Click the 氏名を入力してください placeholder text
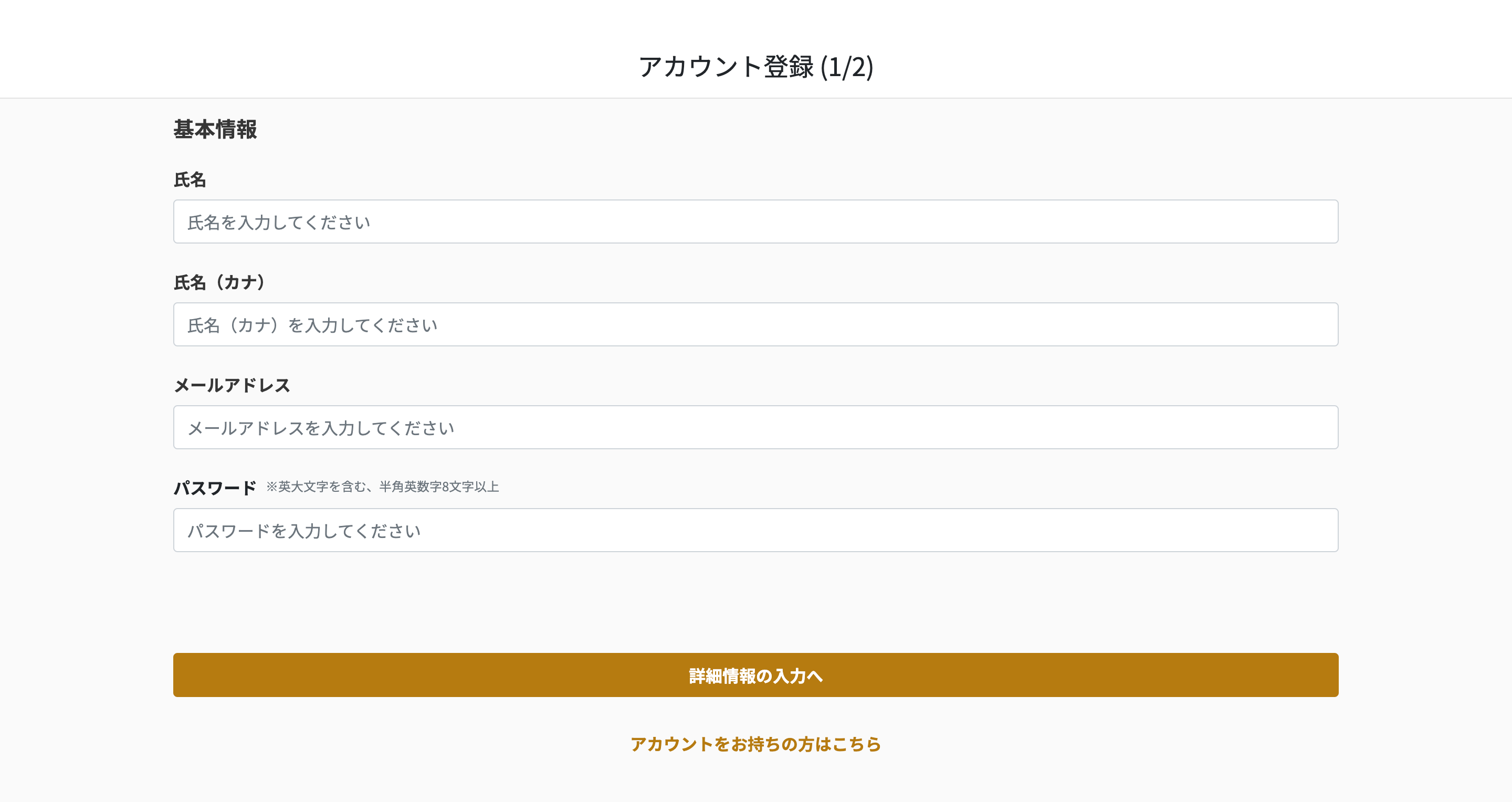Image resolution: width=1512 pixels, height=802 pixels. [279, 223]
